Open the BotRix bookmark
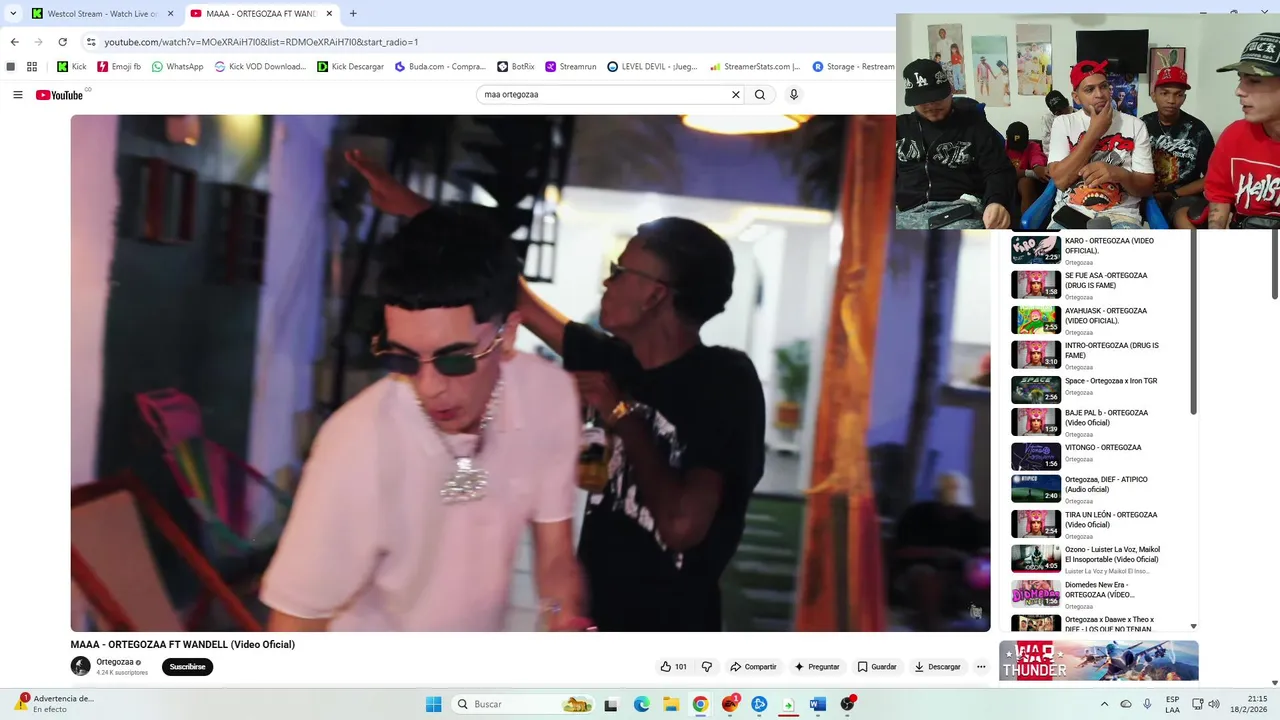 516,67
